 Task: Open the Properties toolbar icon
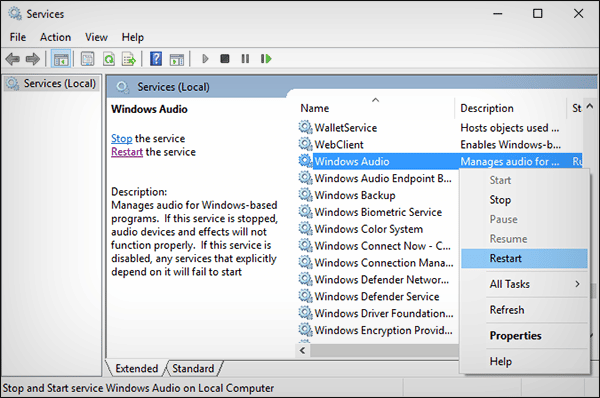88,59
